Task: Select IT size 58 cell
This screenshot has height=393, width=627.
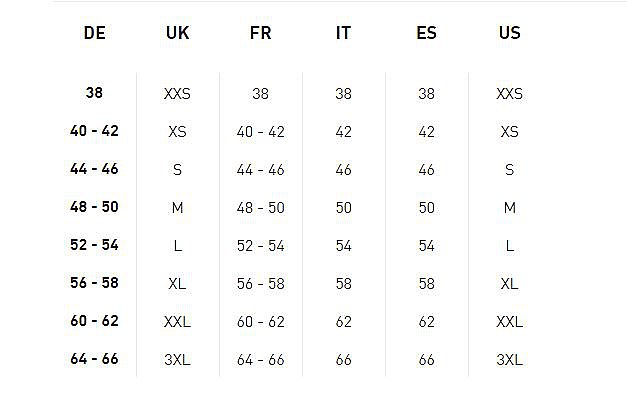Action: point(343,283)
